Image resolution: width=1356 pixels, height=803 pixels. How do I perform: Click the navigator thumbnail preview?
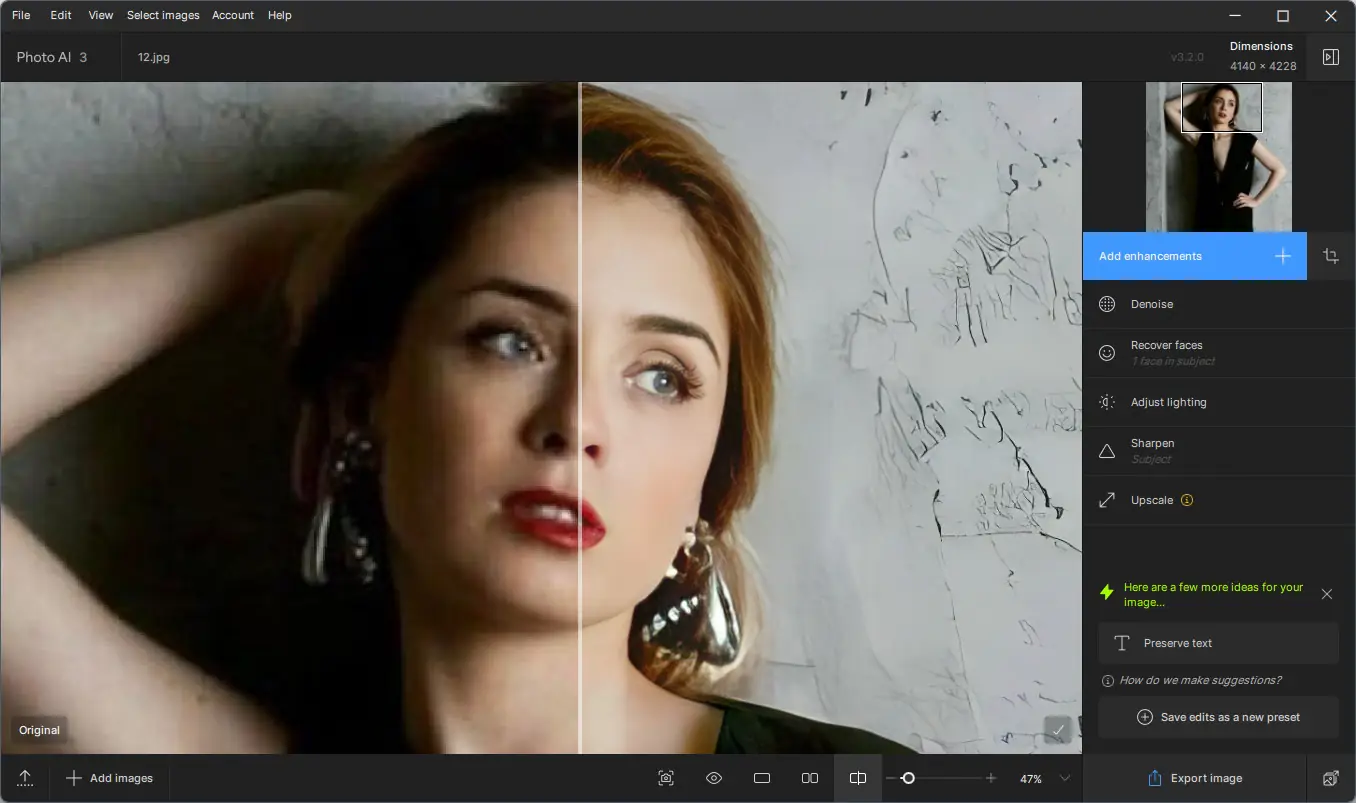click(x=1219, y=157)
